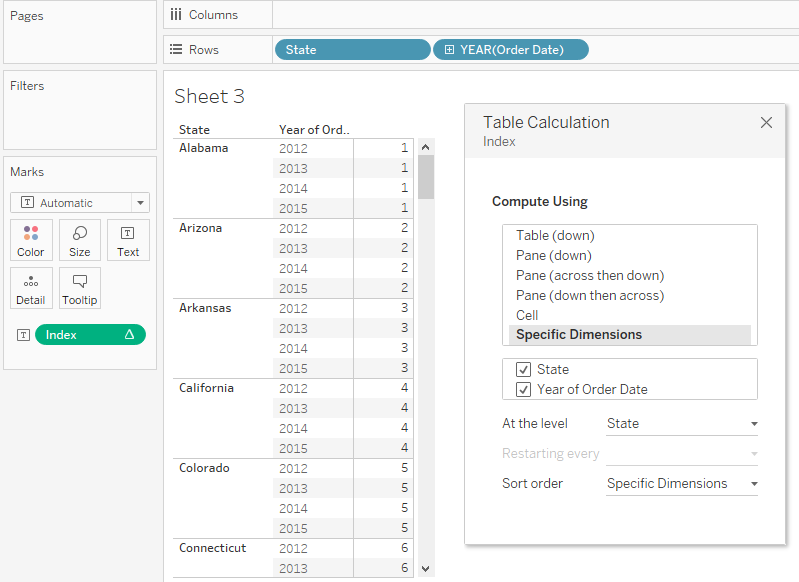Open the Text marks card
799x582 pixels.
coord(128,240)
